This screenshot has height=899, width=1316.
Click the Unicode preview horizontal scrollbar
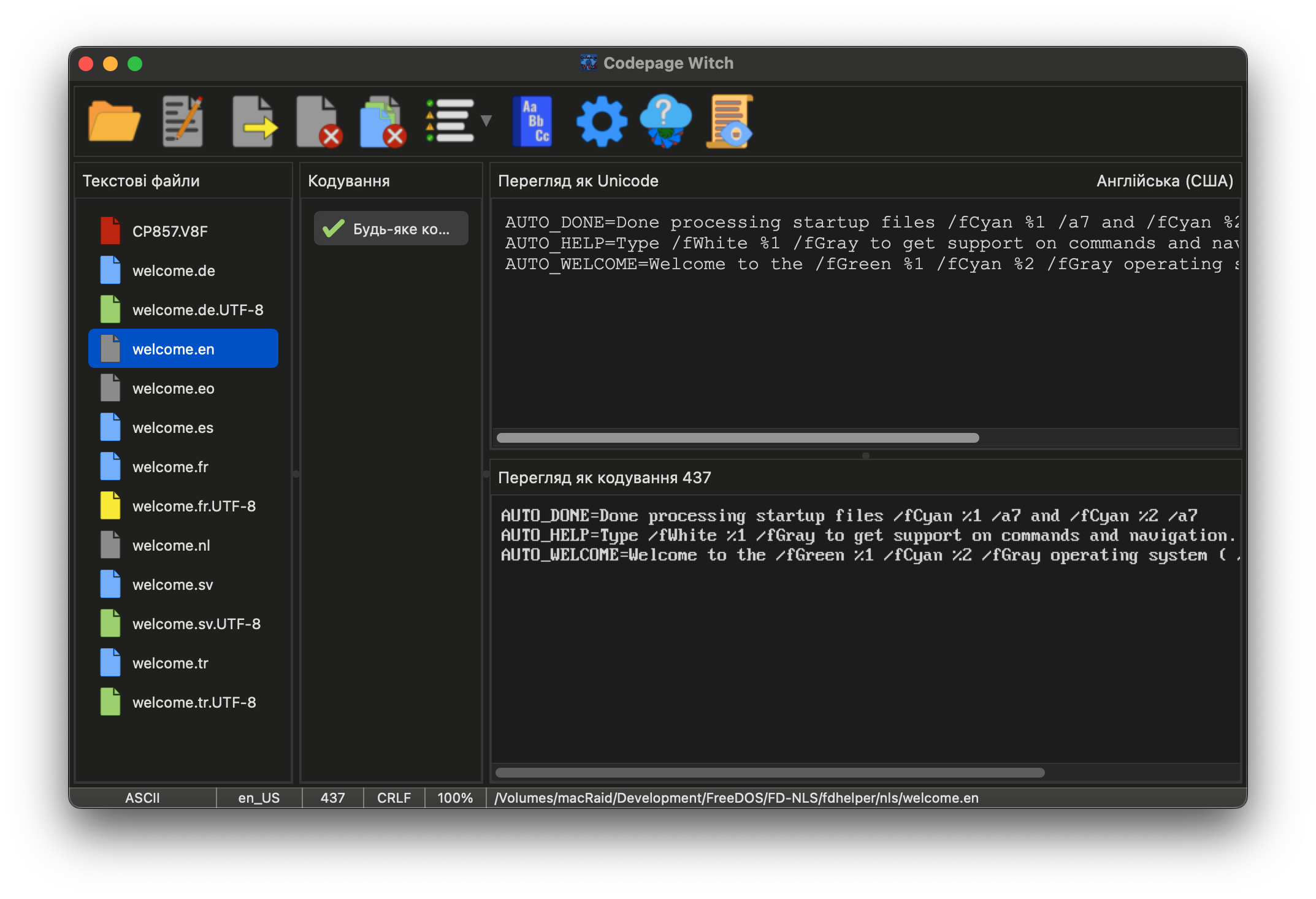click(x=737, y=438)
